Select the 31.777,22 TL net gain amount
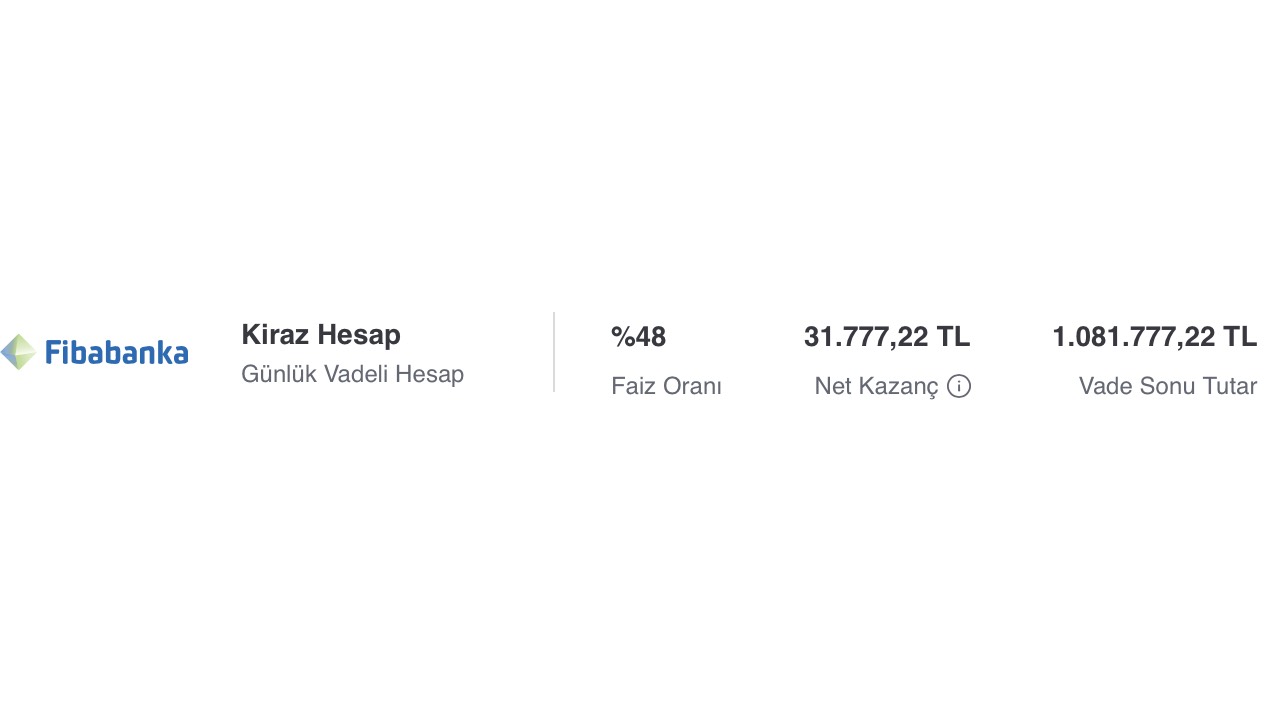 (x=887, y=337)
